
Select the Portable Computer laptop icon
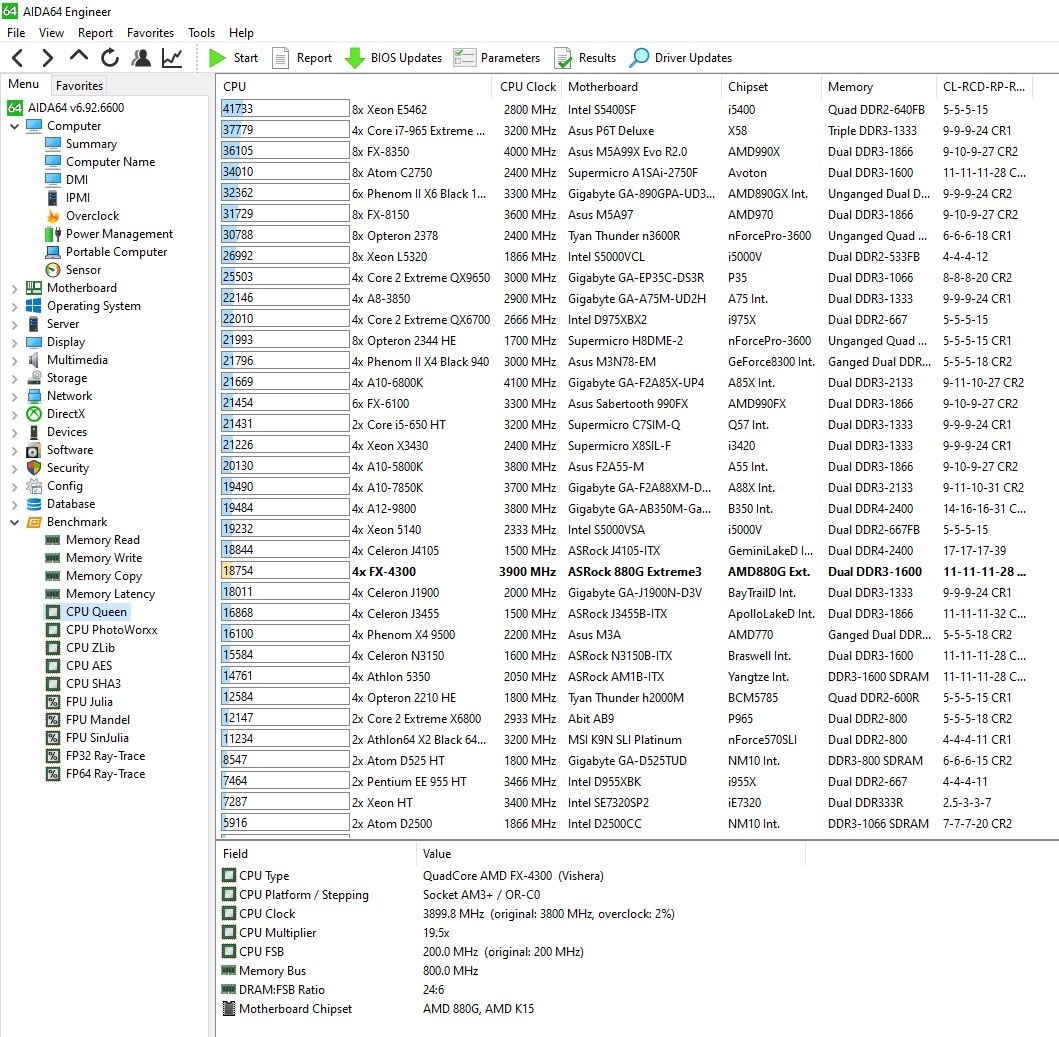[53, 252]
